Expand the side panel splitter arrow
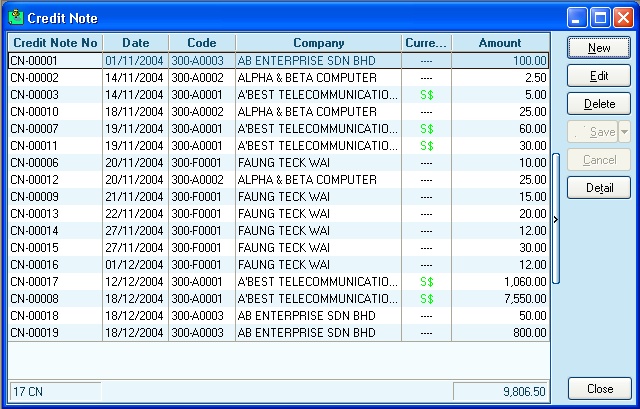 pyautogui.click(x=556, y=220)
